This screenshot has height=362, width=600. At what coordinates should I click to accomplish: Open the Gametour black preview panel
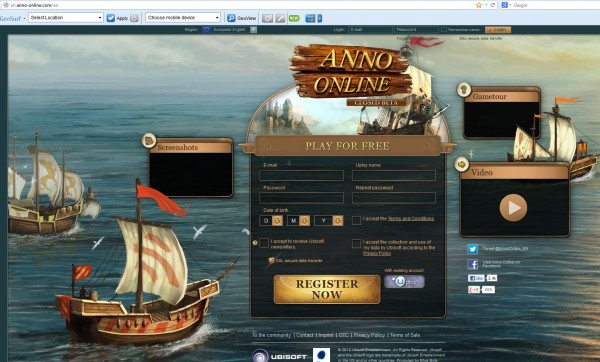(502, 119)
